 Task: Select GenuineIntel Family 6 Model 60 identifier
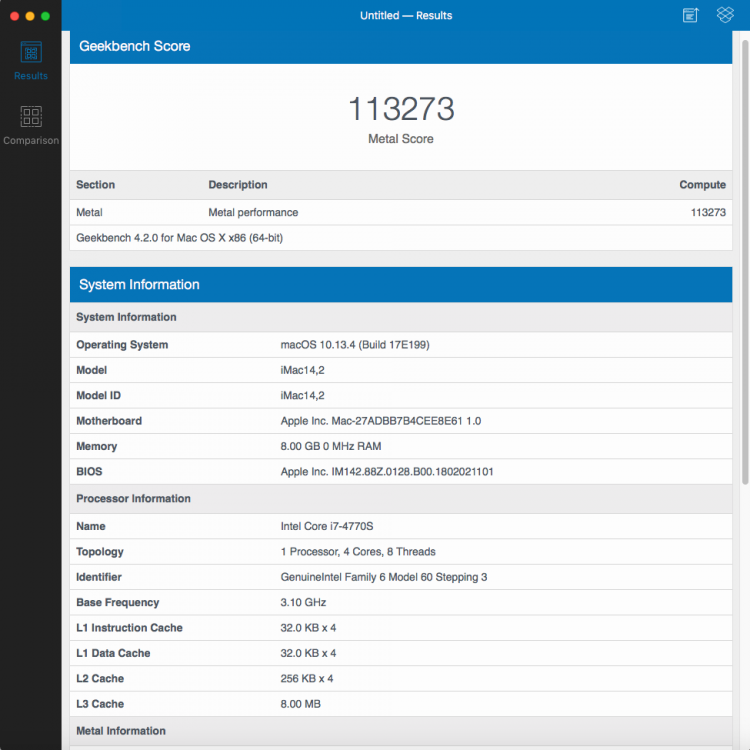[x=384, y=577]
